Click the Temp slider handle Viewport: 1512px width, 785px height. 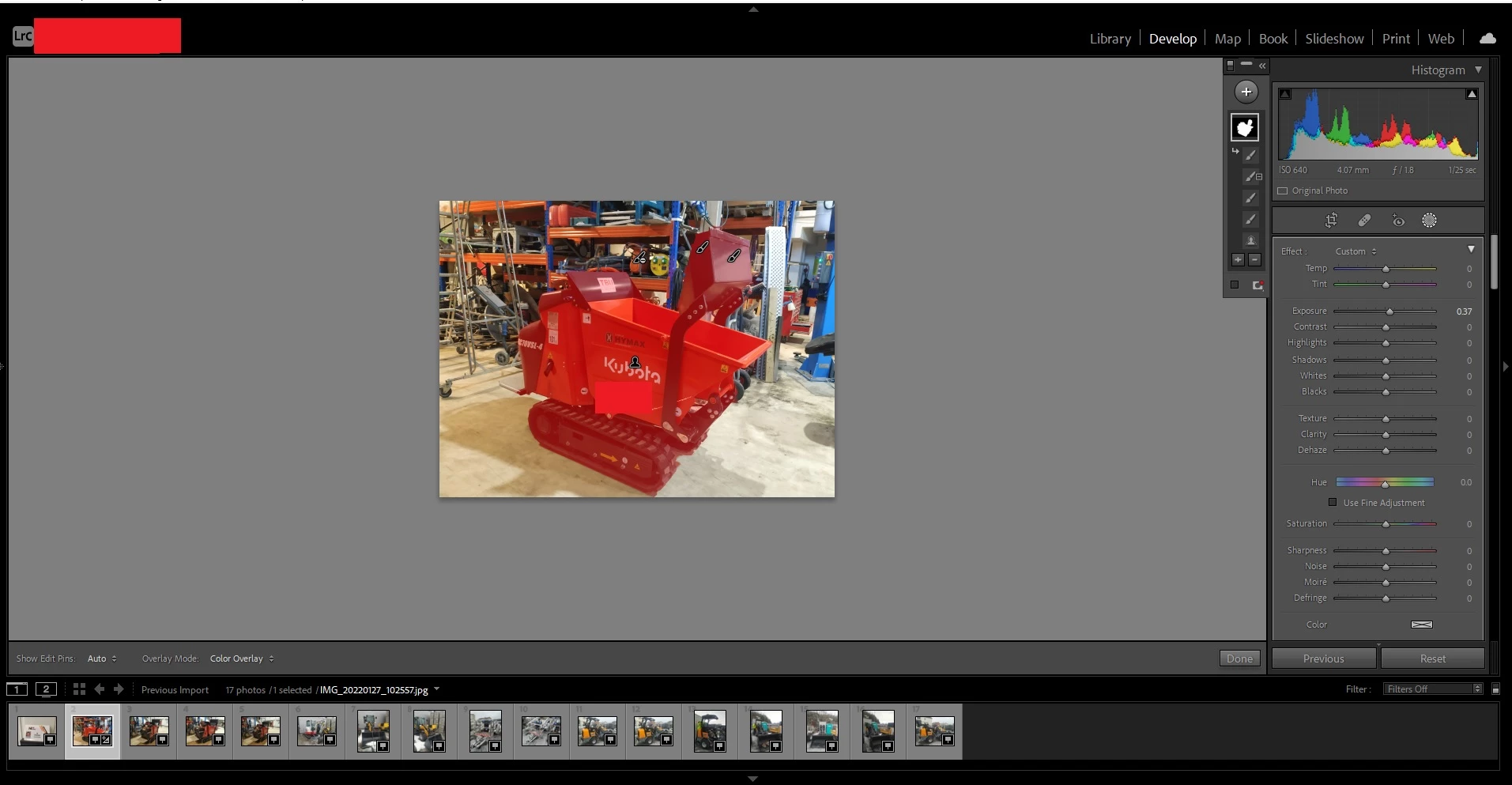click(x=1386, y=269)
